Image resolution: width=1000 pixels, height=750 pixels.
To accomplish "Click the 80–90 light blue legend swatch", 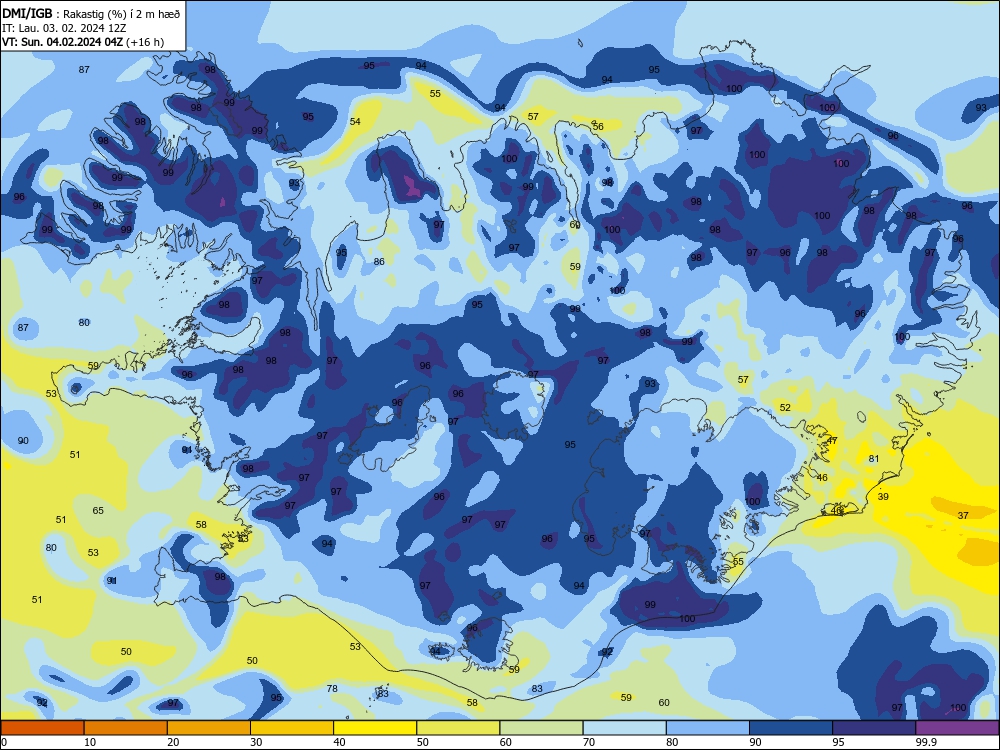I will [708, 728].
